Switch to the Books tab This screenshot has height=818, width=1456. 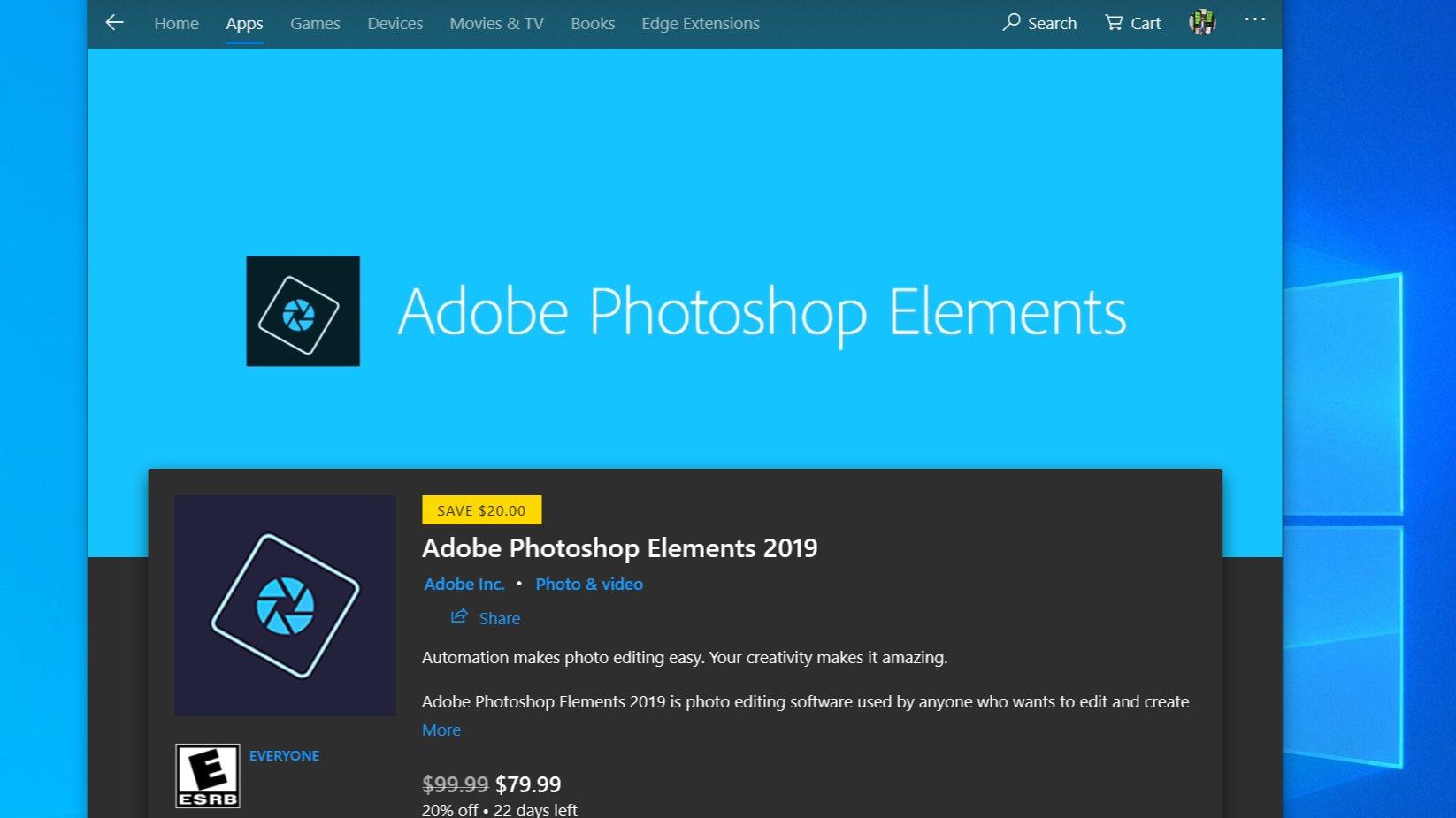[593, 24]
